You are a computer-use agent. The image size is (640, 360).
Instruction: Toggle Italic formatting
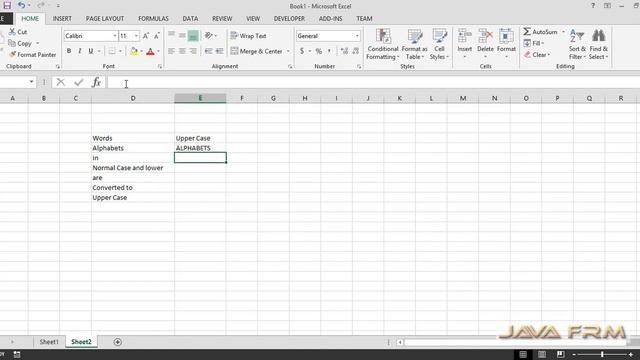tap(80, 51)
